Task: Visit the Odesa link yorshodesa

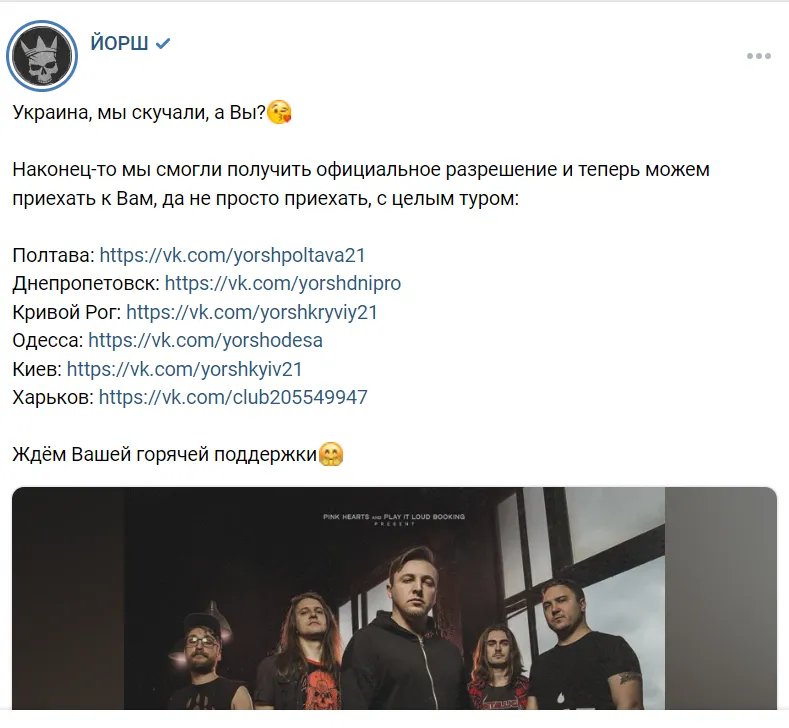Action: point(205,340)
